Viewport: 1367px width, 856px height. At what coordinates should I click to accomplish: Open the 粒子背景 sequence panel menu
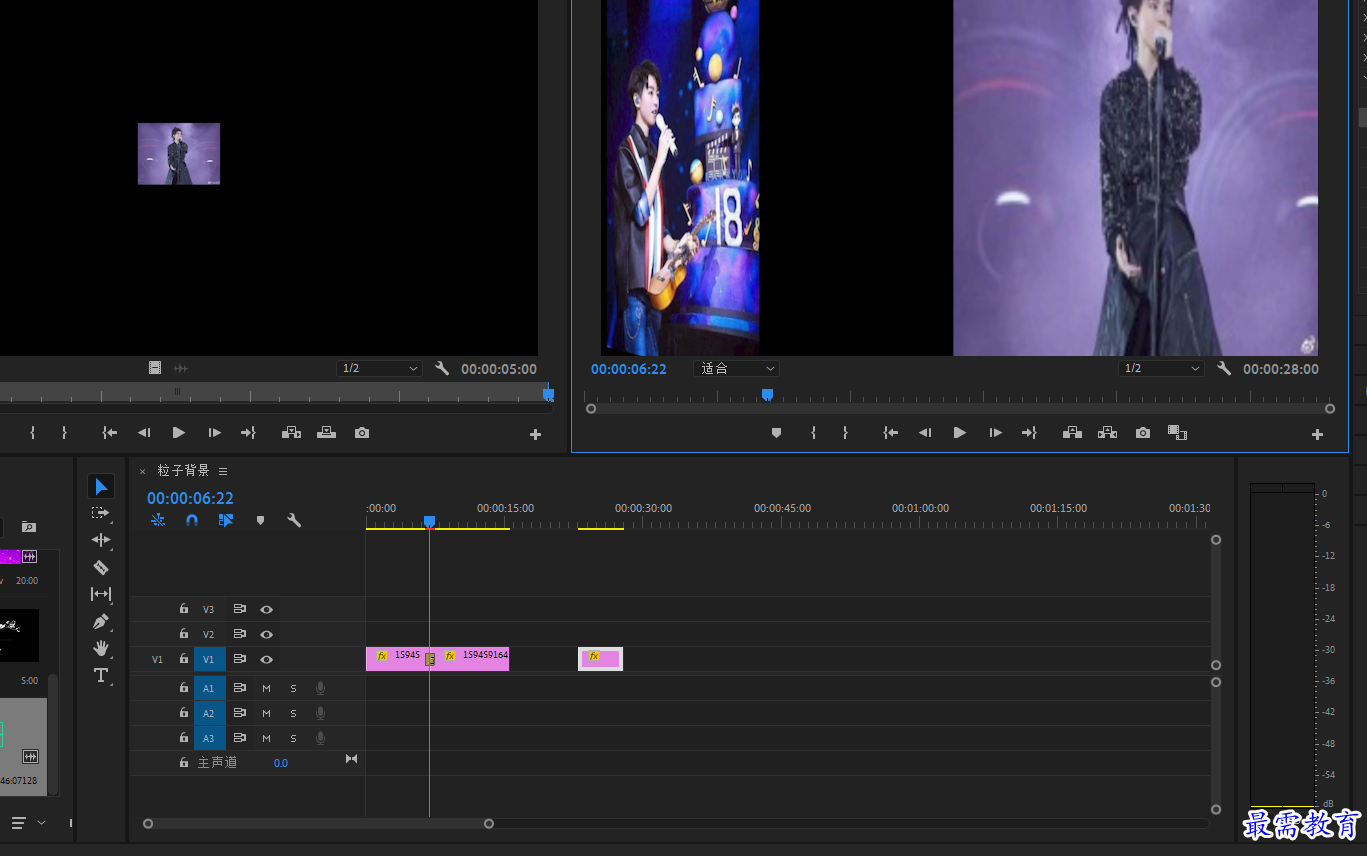(223, 471)
